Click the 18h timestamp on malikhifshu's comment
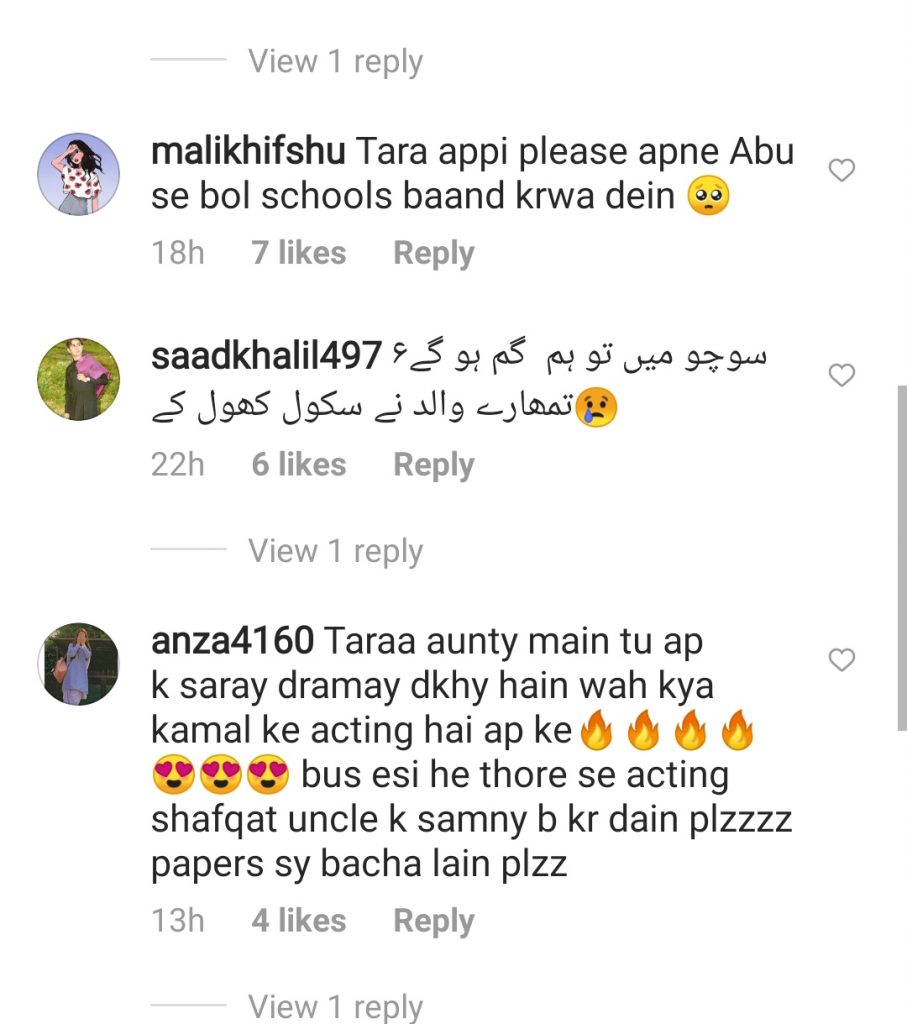The width and height of the screenshot is (907, 1024). click(178, 253)
